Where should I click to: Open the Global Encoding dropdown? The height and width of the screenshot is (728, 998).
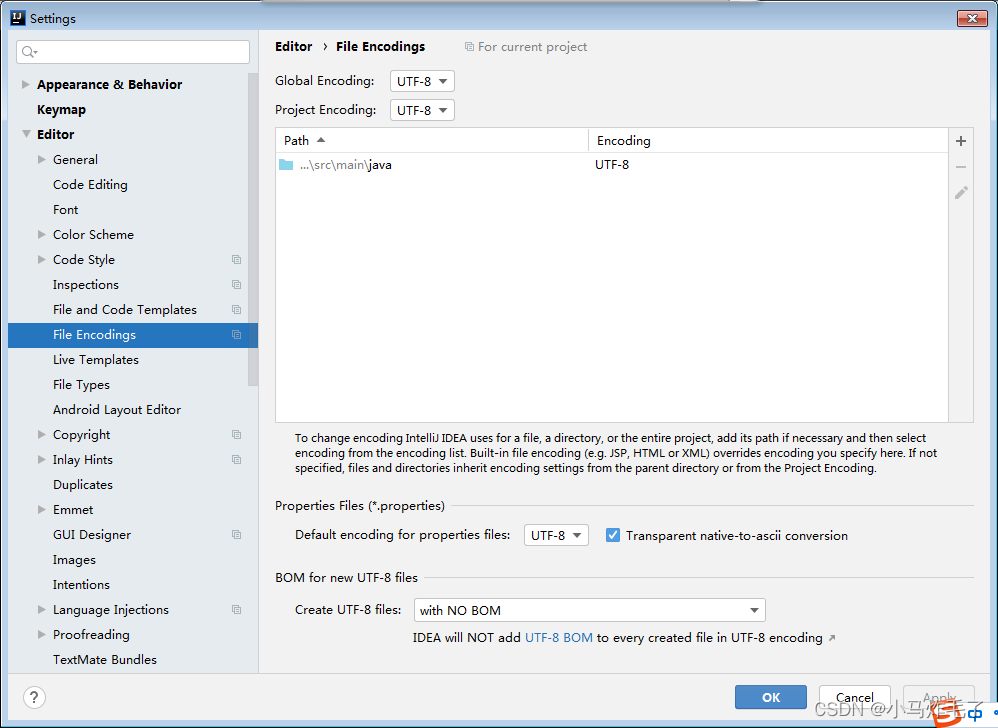422,81
